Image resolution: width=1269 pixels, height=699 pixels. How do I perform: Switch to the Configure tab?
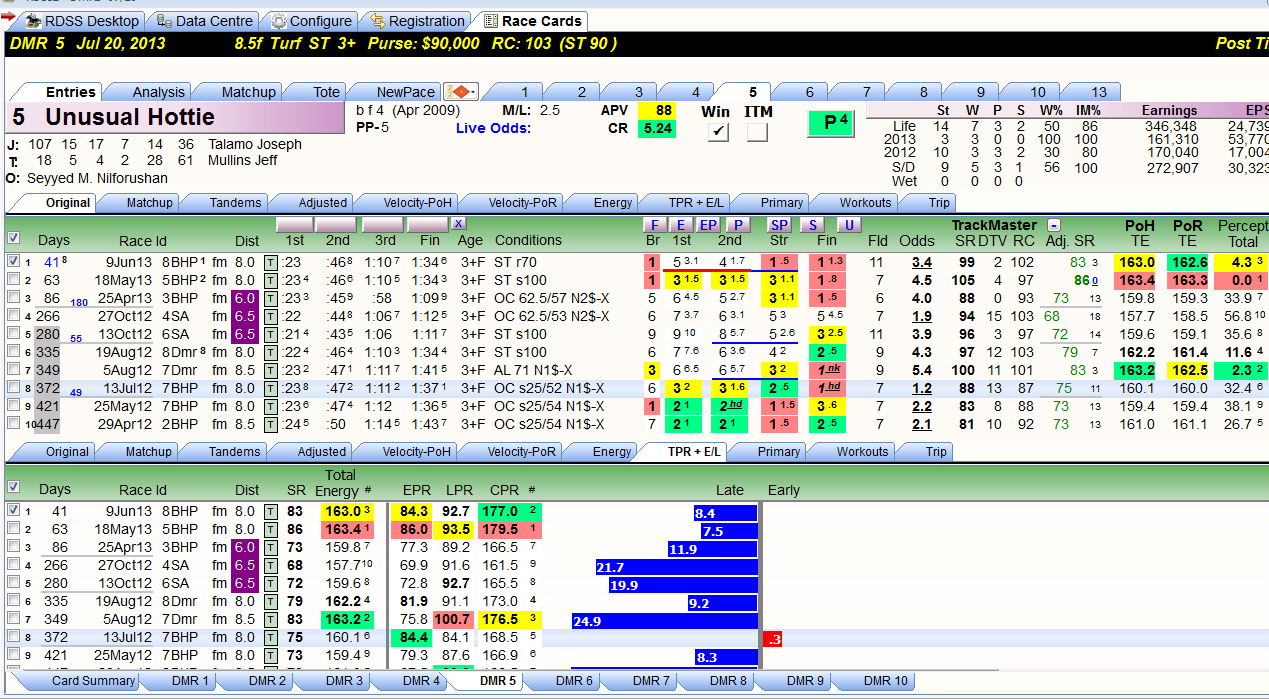[311, 21]
